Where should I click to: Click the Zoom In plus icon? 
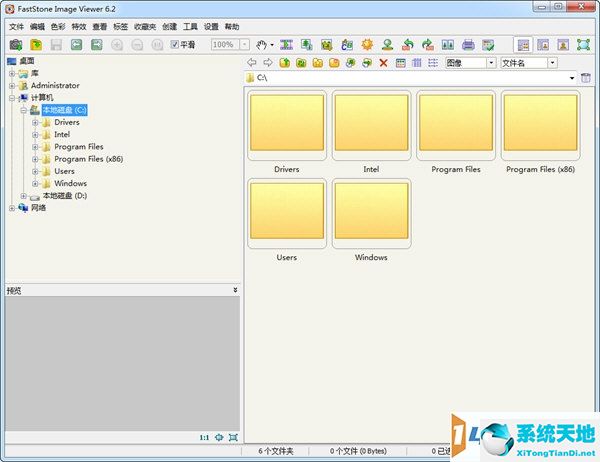point(117,45)
